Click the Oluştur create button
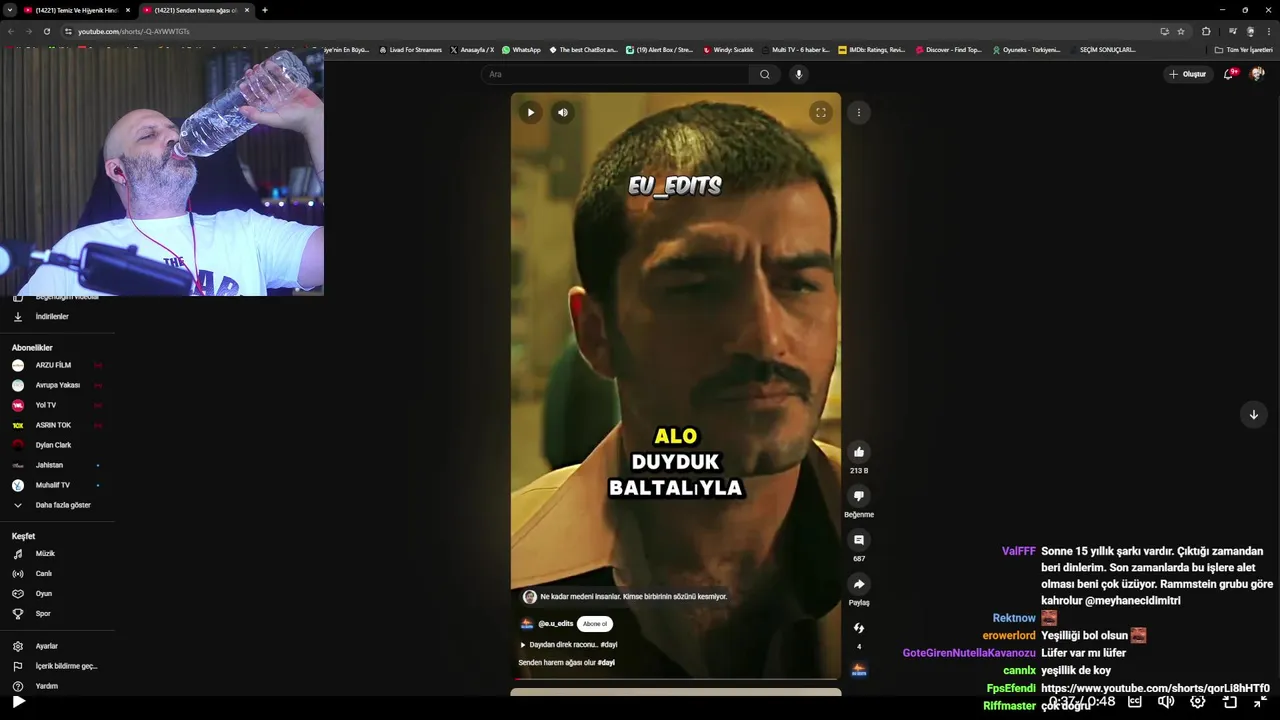The width and height of the screenshot is (1280, 720). point(1188,74)
